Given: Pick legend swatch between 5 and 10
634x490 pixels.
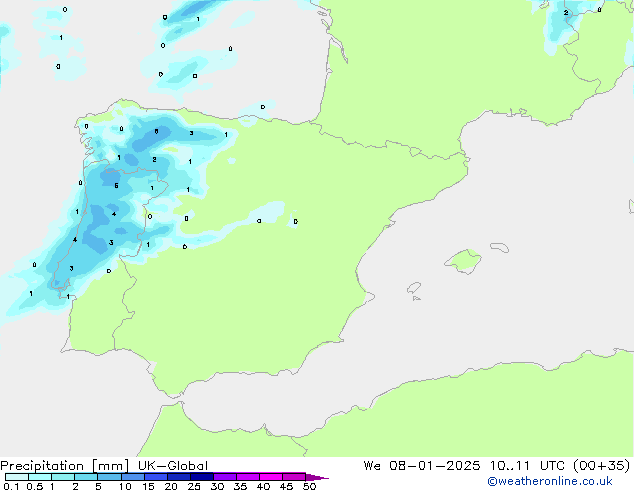Looking at the screenshot, I should [109, 477].
